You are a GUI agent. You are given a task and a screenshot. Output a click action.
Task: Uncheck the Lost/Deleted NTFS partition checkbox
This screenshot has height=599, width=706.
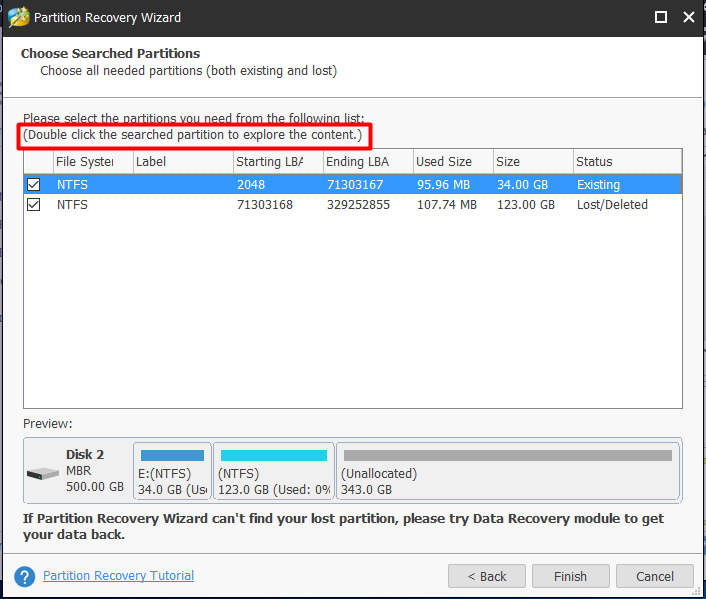33,204
